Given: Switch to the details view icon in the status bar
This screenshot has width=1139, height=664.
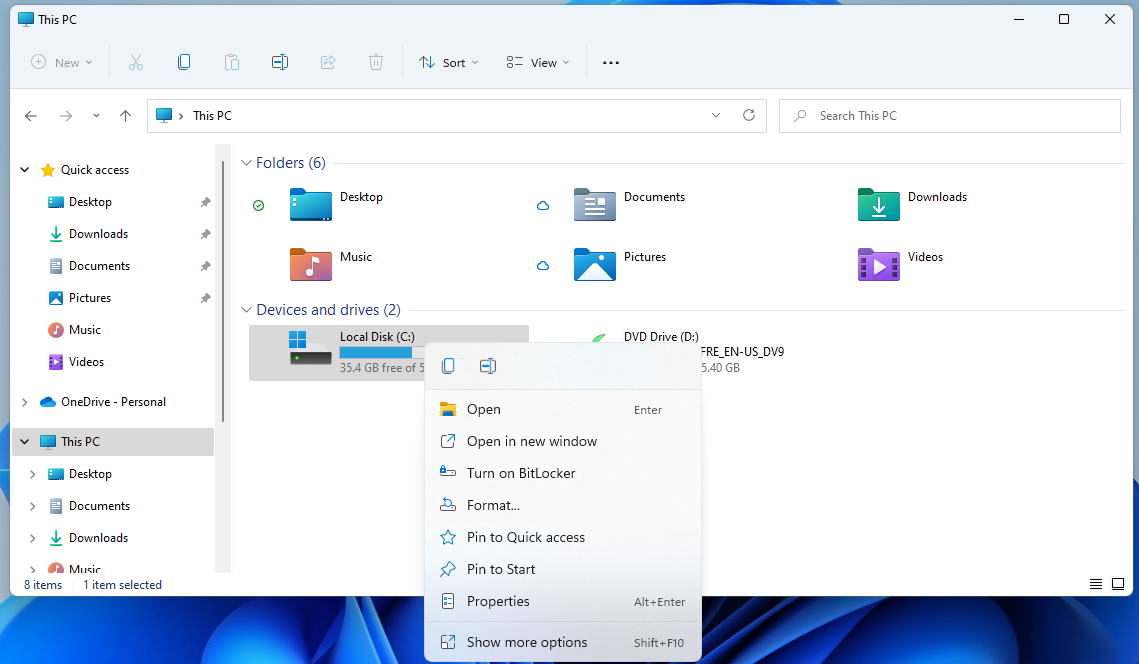Looking at the screenshot, I should click(1096, 584).
